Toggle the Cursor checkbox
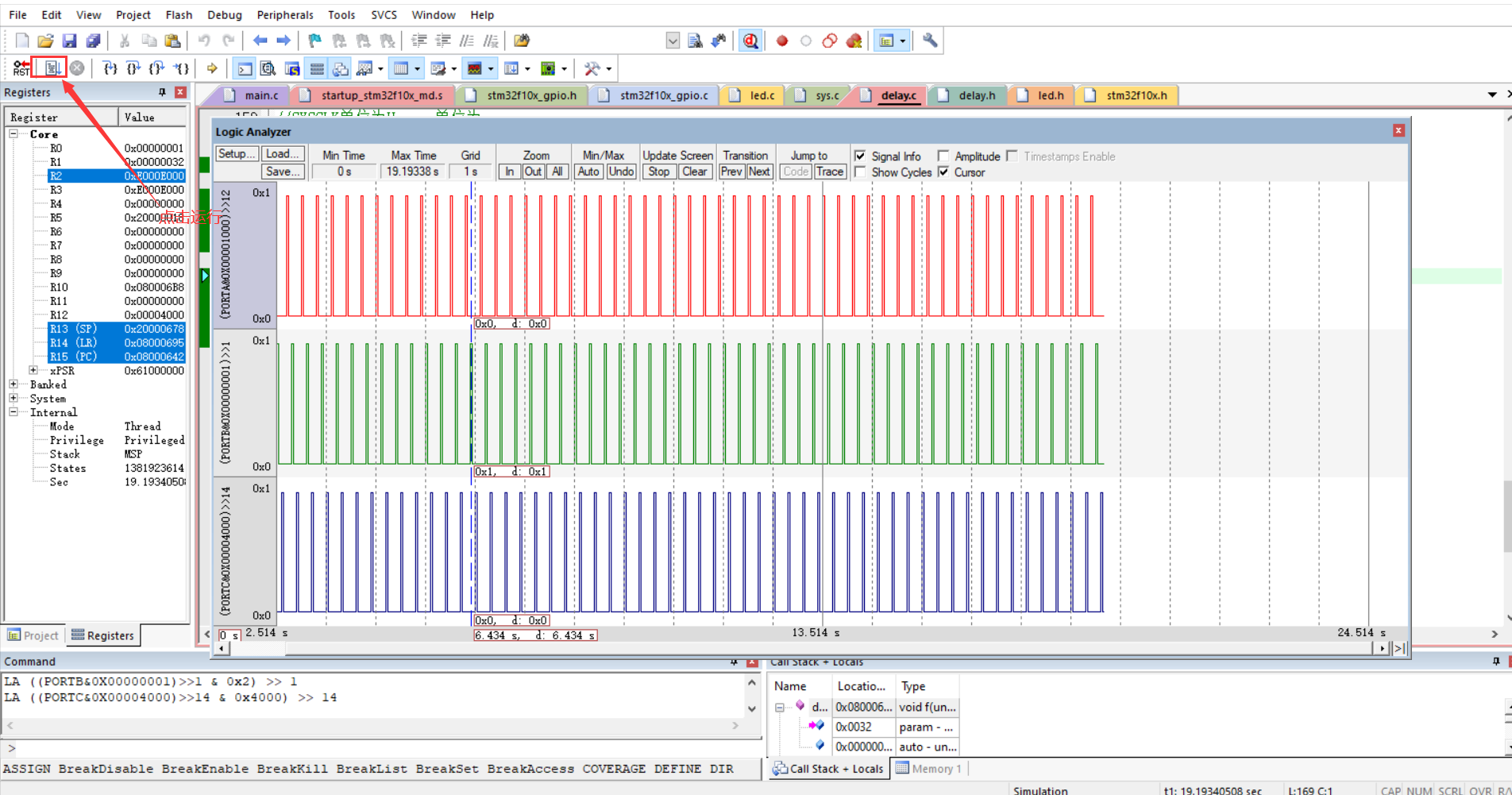 click(943, 172)
